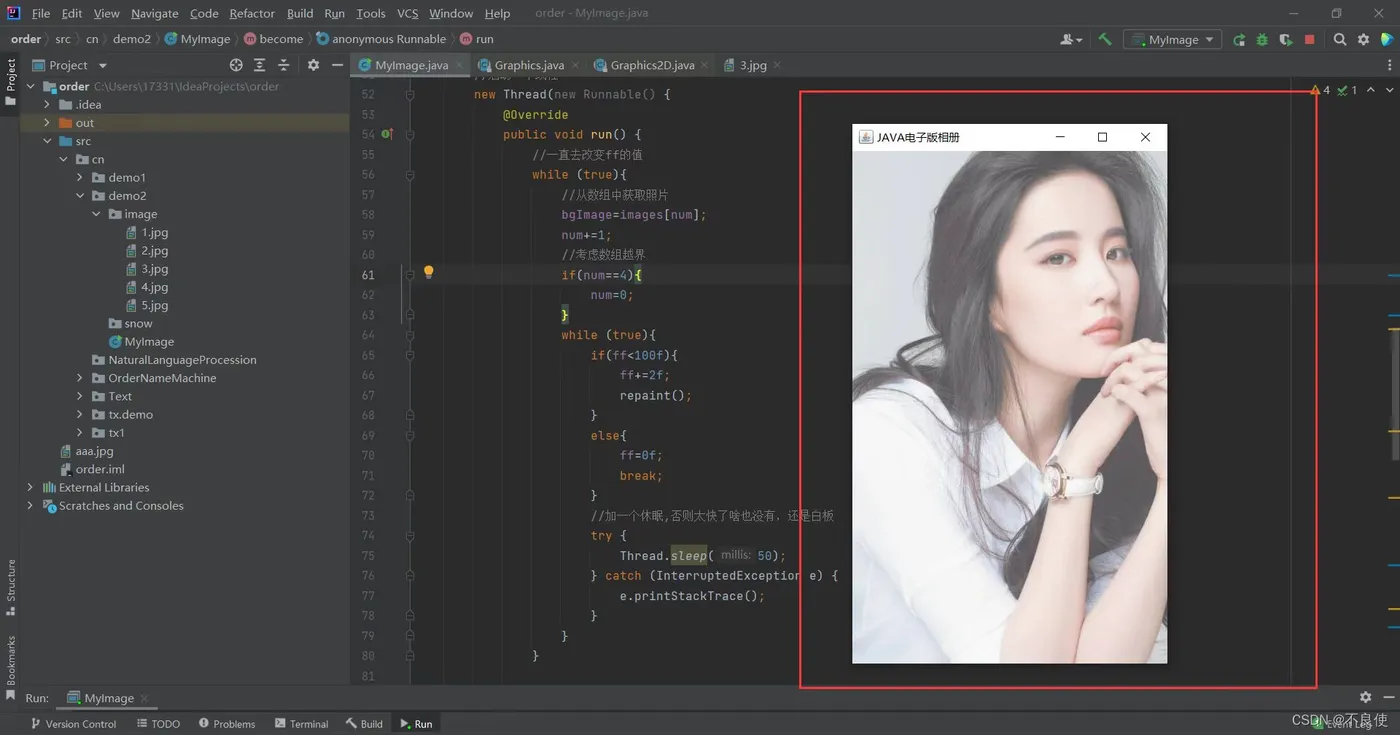
Task: Click the colorful plugin icon top right
Action: coord(1387,39)
